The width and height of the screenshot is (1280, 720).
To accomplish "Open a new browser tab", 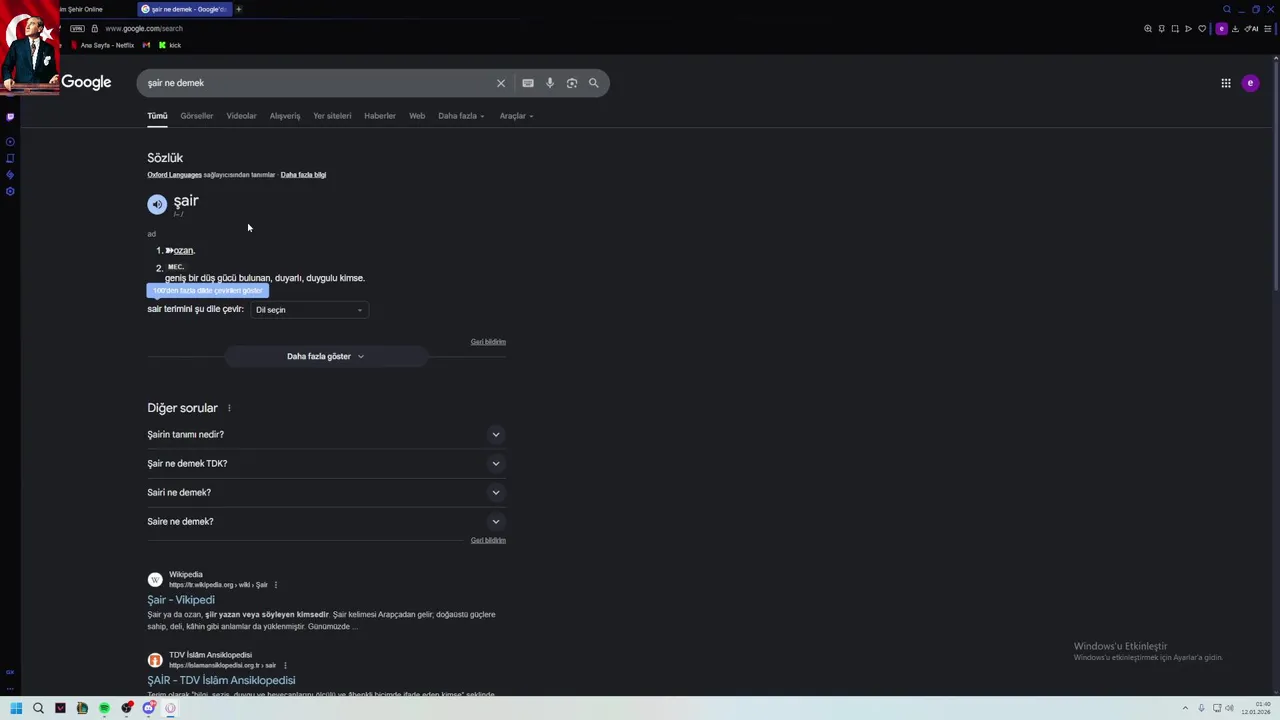I will [239, 9].
